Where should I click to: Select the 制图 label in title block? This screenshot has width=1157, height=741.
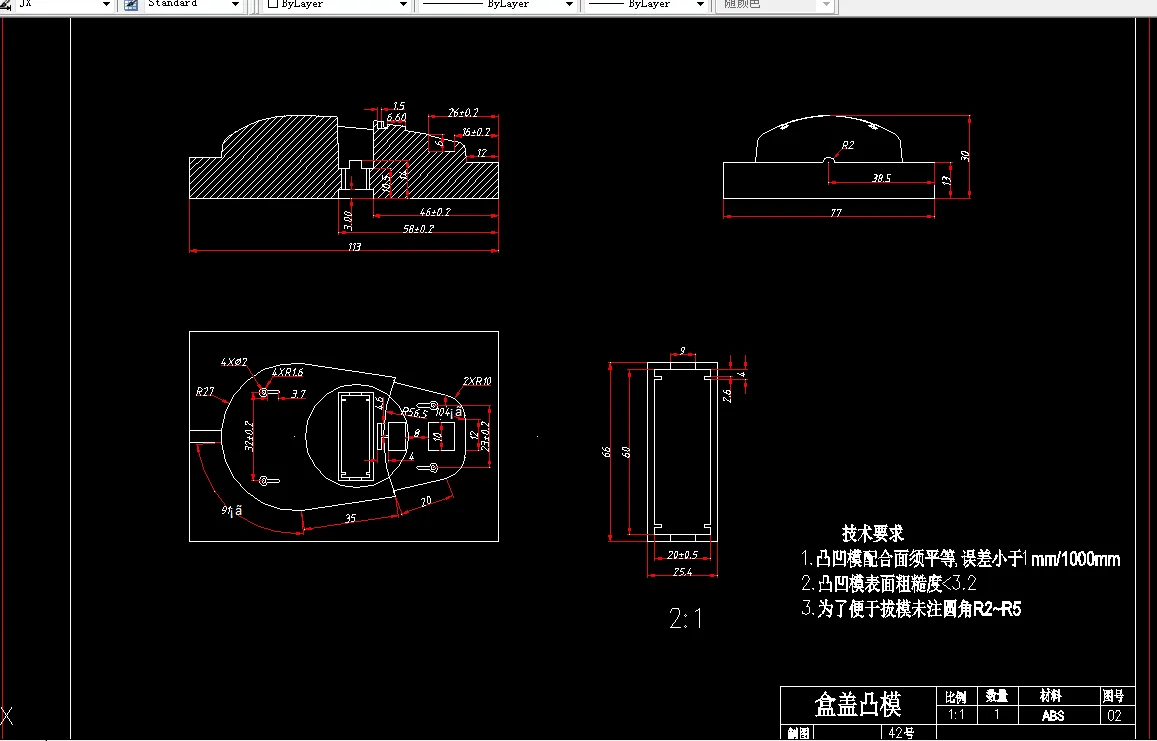click(798, 733)
